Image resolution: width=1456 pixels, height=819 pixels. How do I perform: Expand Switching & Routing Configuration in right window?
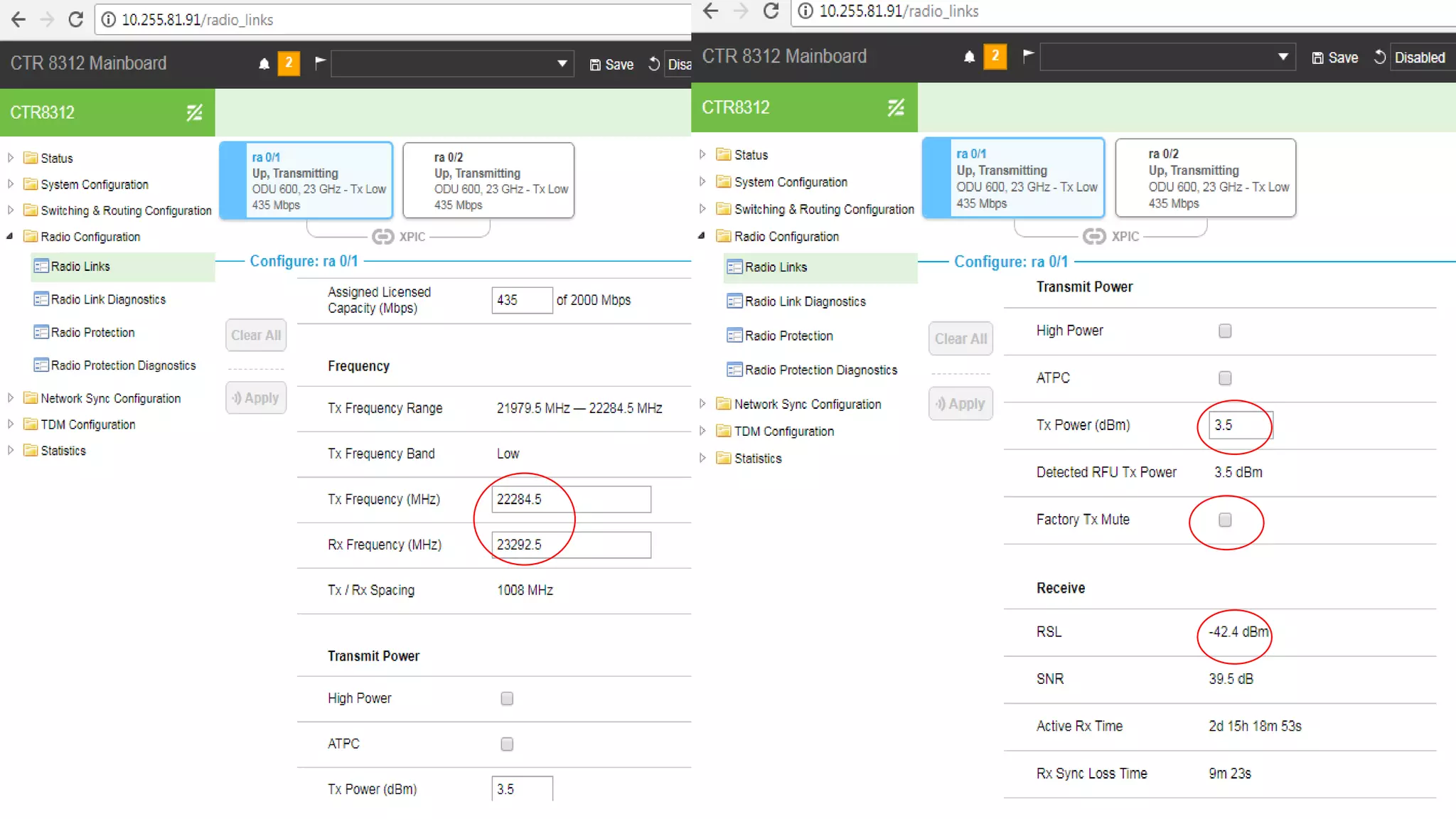pos(702,209)
